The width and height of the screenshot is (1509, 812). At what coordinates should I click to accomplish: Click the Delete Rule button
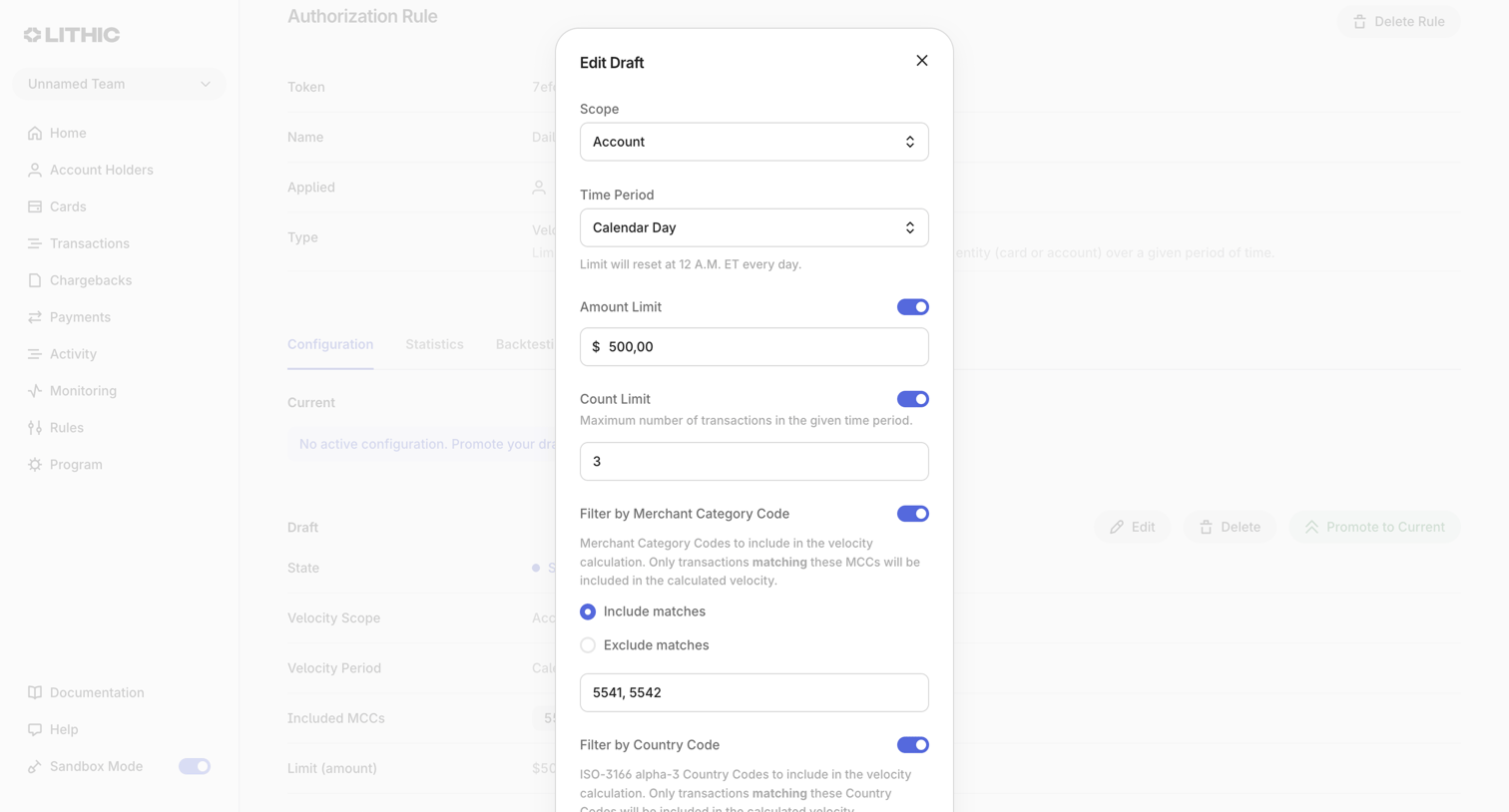1398,21
